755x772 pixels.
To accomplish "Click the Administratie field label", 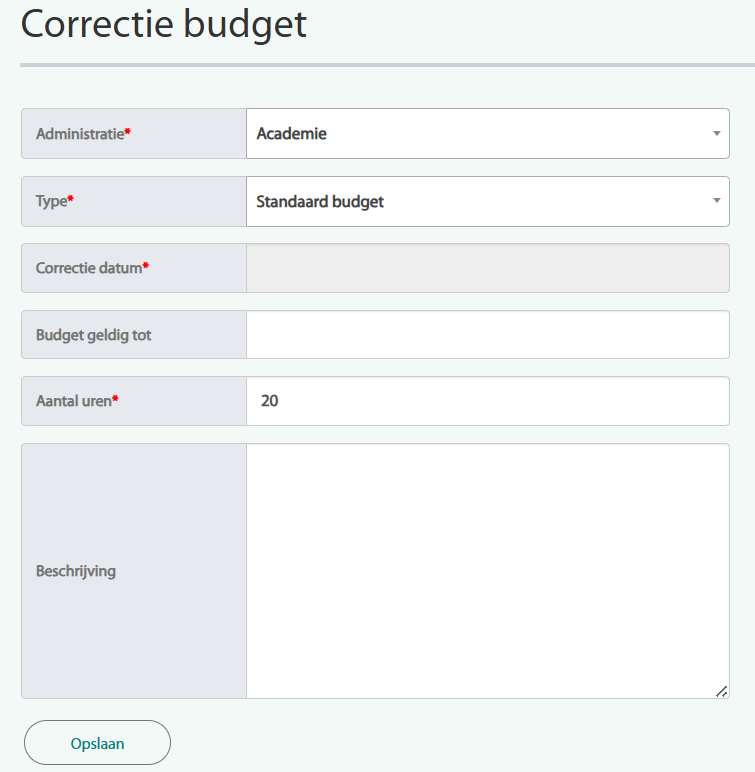I will pyautogui.click(x=80, y=134).
